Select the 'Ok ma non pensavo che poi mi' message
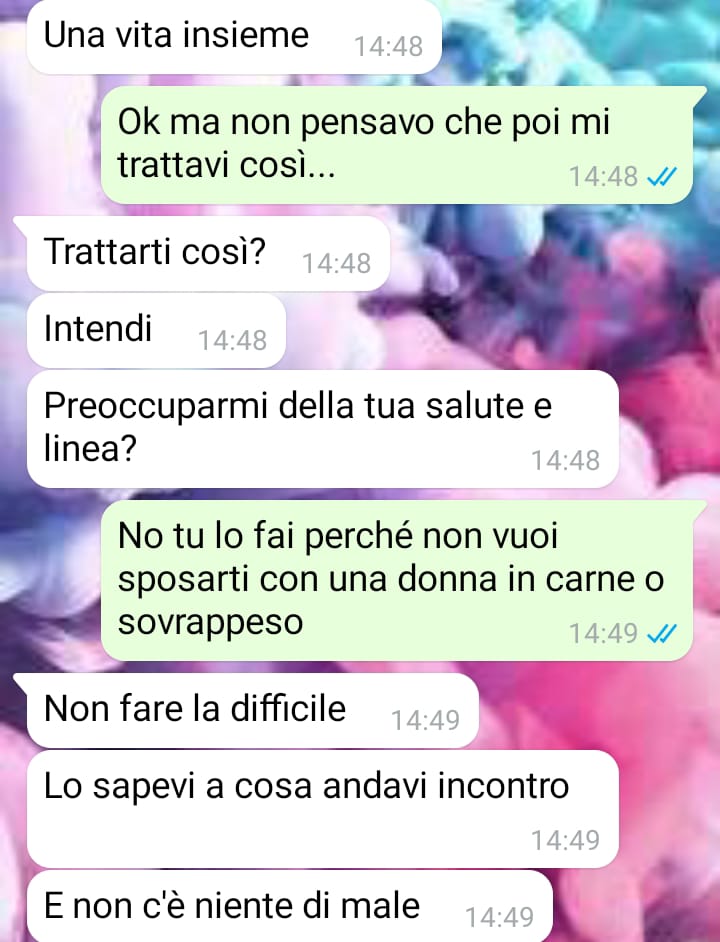Image resolution: width=720 pixels, height=942 pixels. click(397, 145)
